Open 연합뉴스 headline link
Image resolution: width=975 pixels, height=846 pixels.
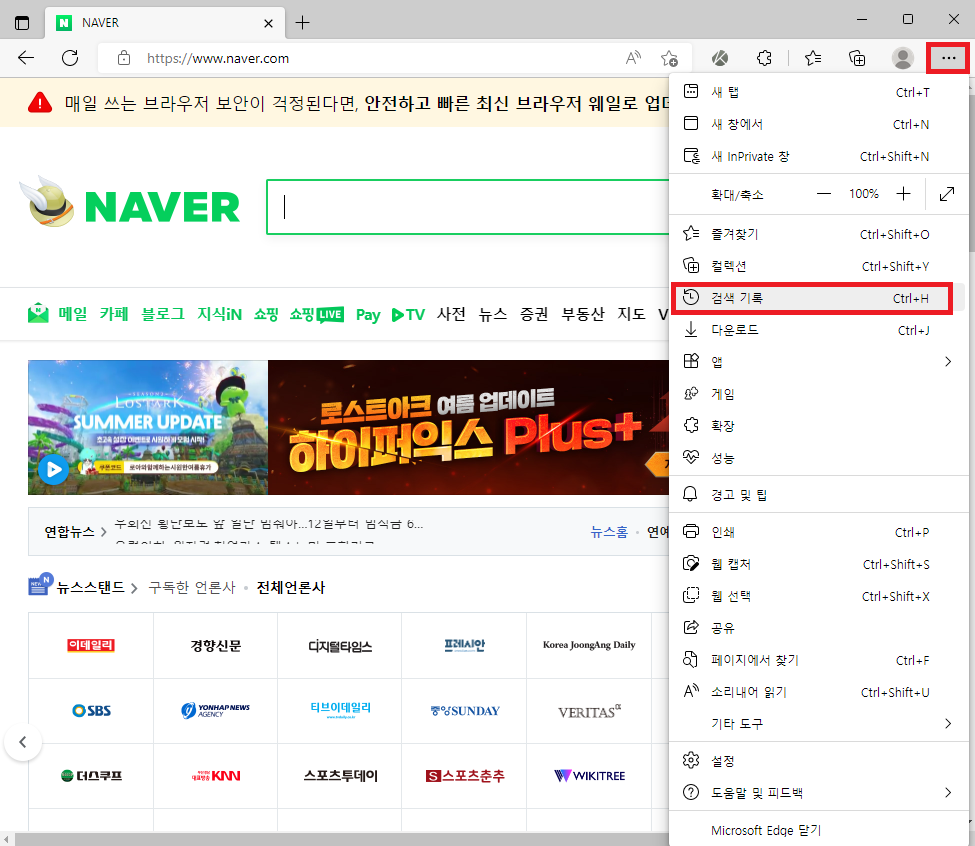coord(269,524)
